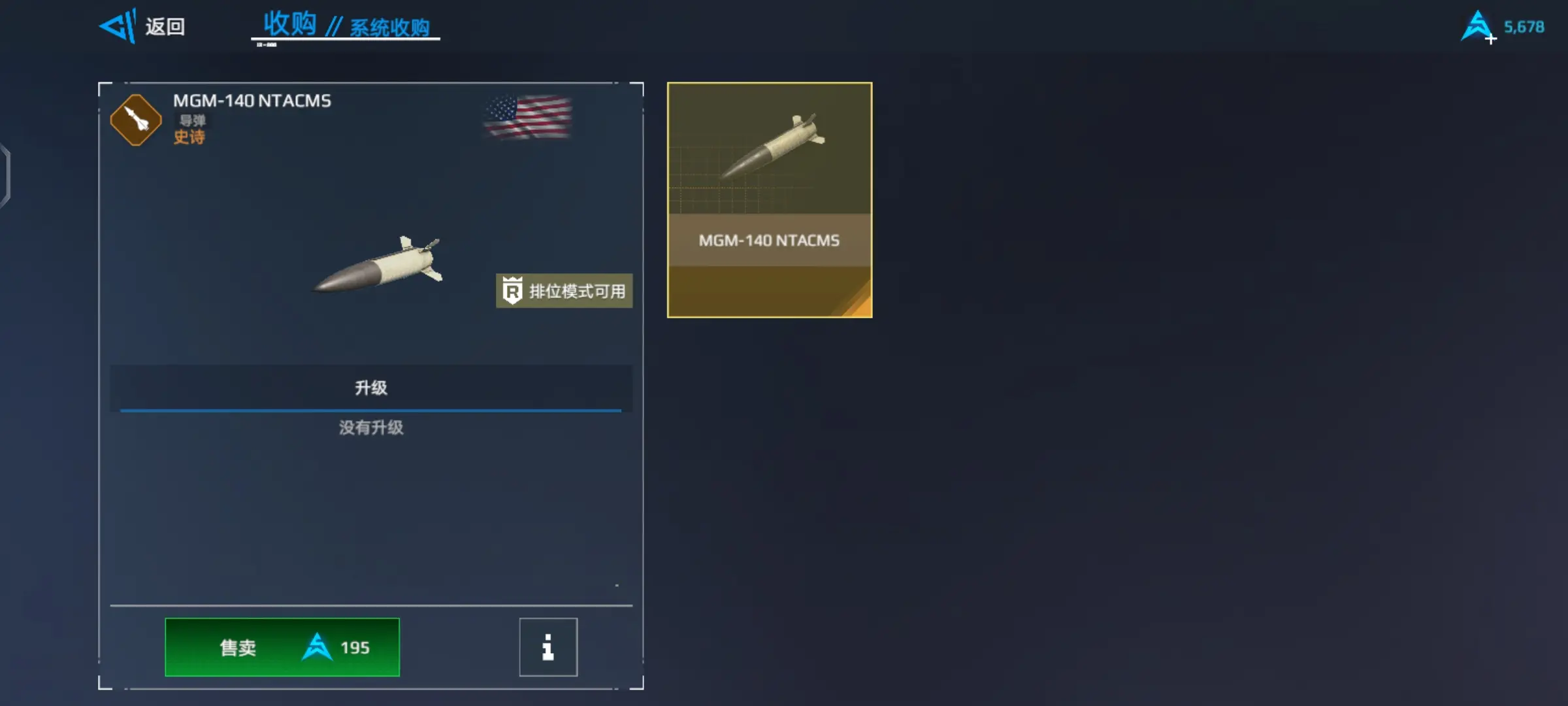
Task: Click the blue back arrow icon
Action: click(x=118, y=26)
